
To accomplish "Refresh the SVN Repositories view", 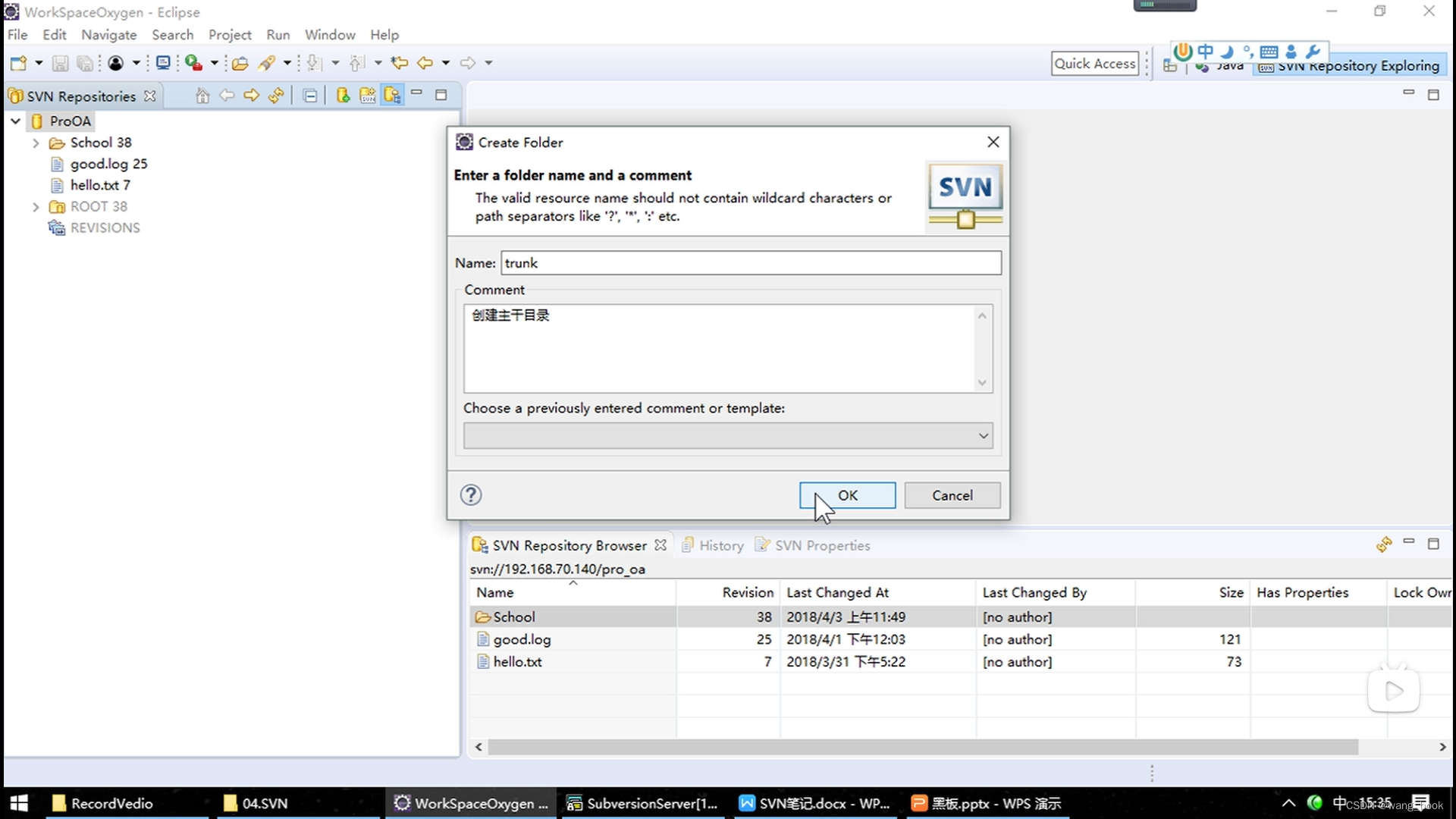I will (276, 96).
